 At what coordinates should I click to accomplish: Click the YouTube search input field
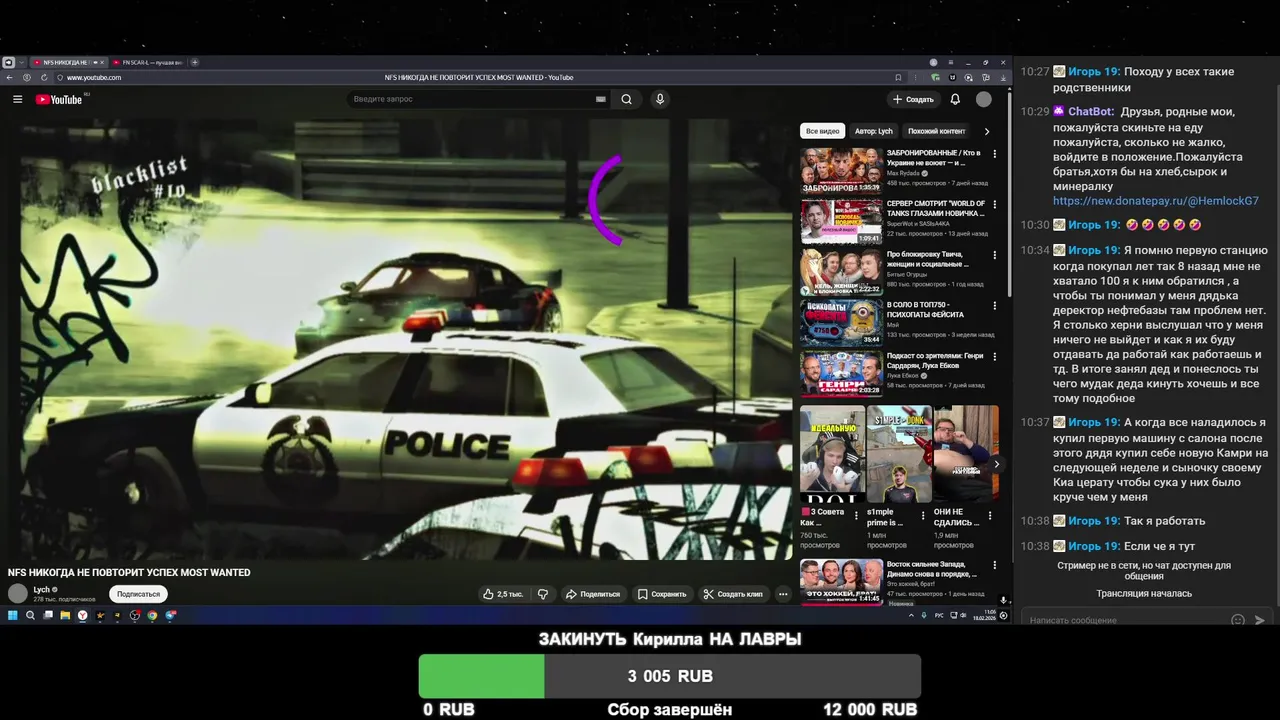click(472, 99)
